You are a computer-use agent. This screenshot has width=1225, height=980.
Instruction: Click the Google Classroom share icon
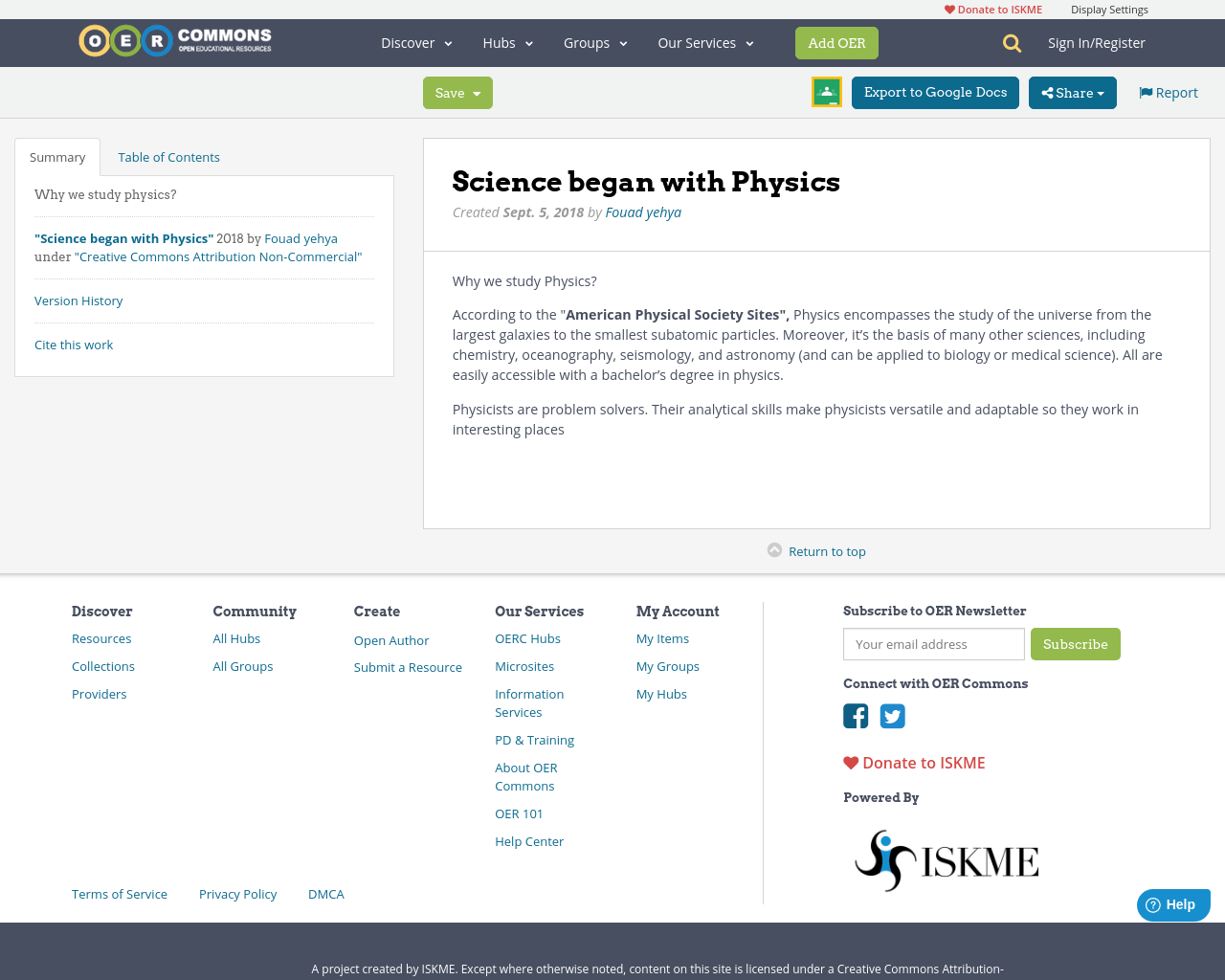(826, 93)
